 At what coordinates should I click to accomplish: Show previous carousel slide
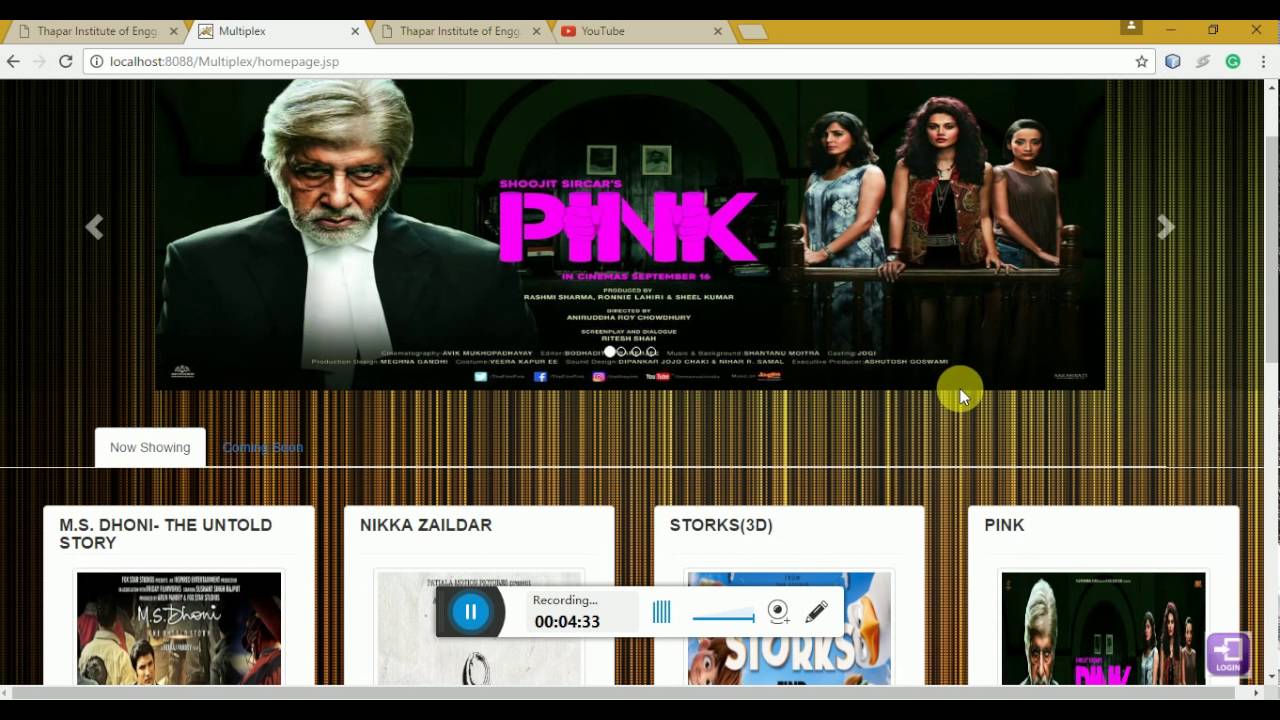click(94, 228)
